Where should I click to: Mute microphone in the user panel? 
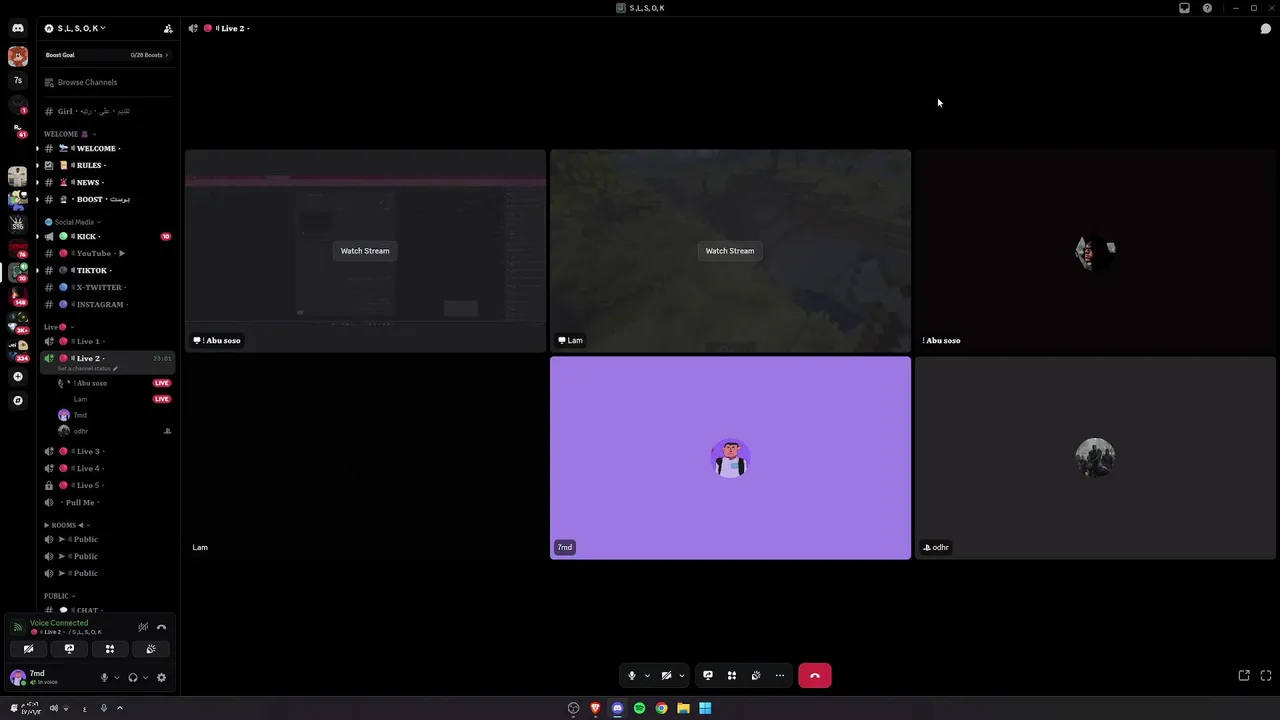pyautogui.click(x=104, y=678)
